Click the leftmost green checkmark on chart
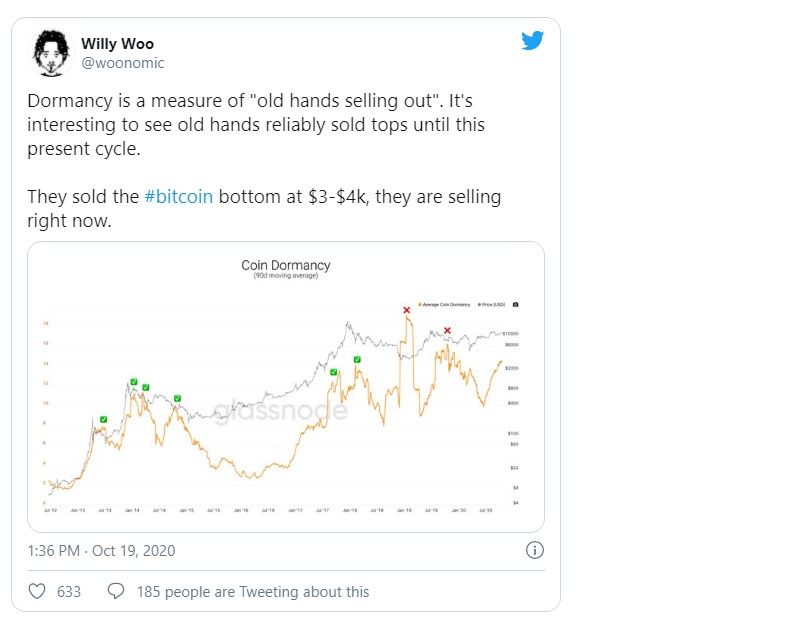The height and width of the screenshot is (637, 797). point(103,419)
